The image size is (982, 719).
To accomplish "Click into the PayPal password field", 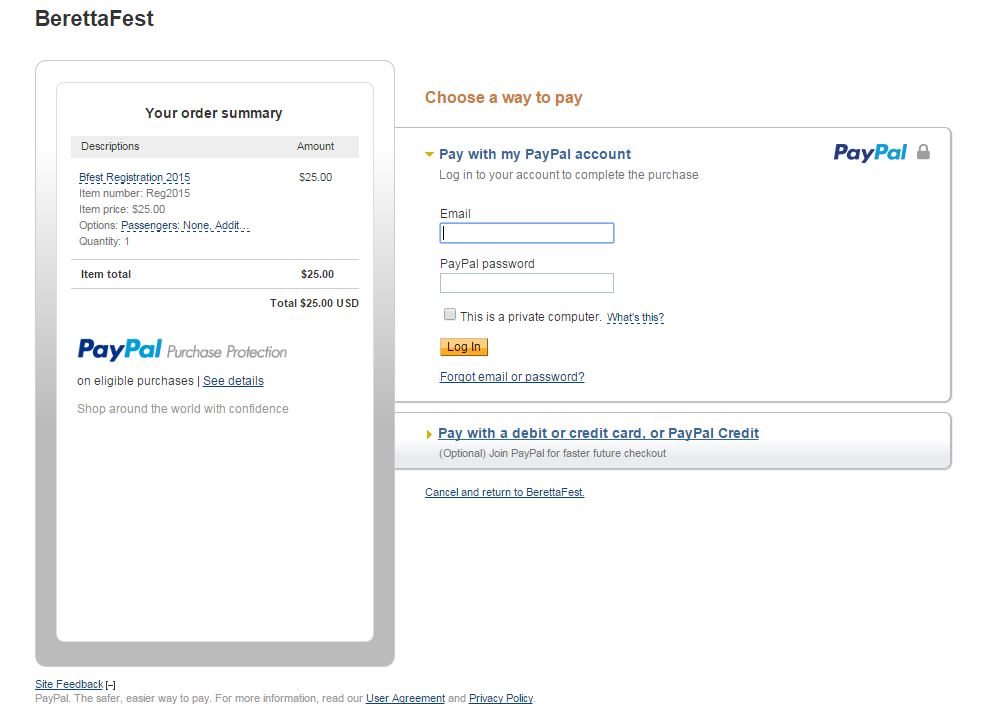I will click(x=526, y=283).
